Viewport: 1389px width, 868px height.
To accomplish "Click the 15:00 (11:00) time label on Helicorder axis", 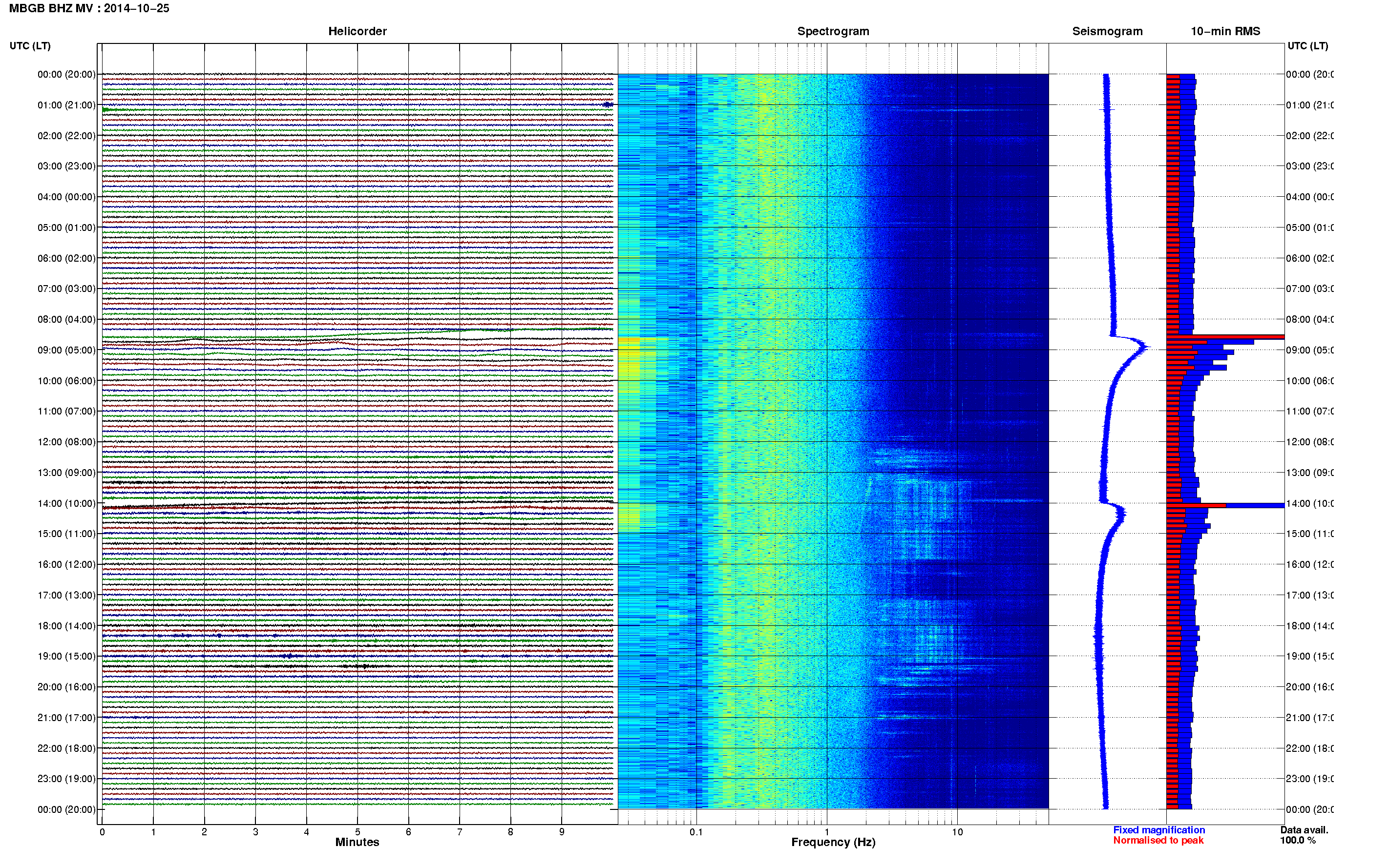I will click(66, 533).
